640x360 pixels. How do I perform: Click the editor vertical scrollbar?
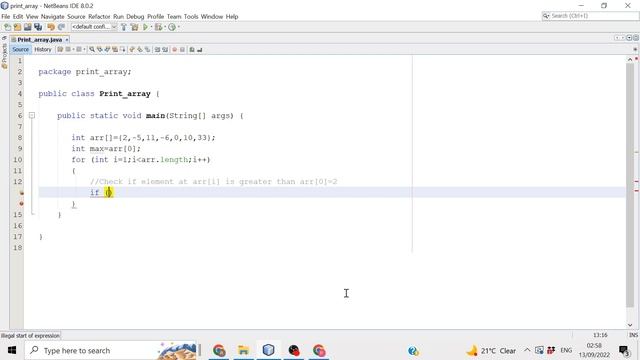[x=630, y=185]
